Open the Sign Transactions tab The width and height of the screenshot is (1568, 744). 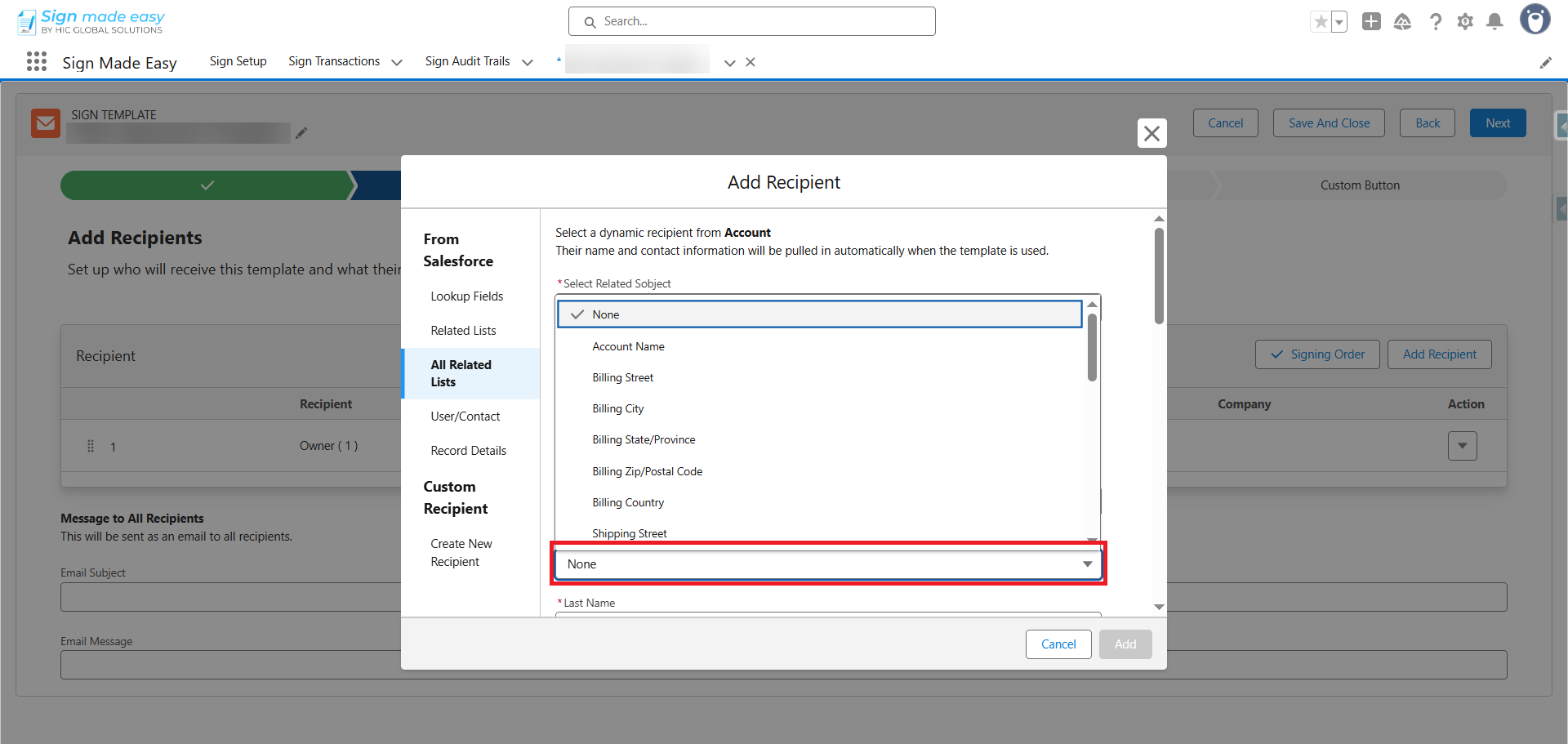[334, 61]
